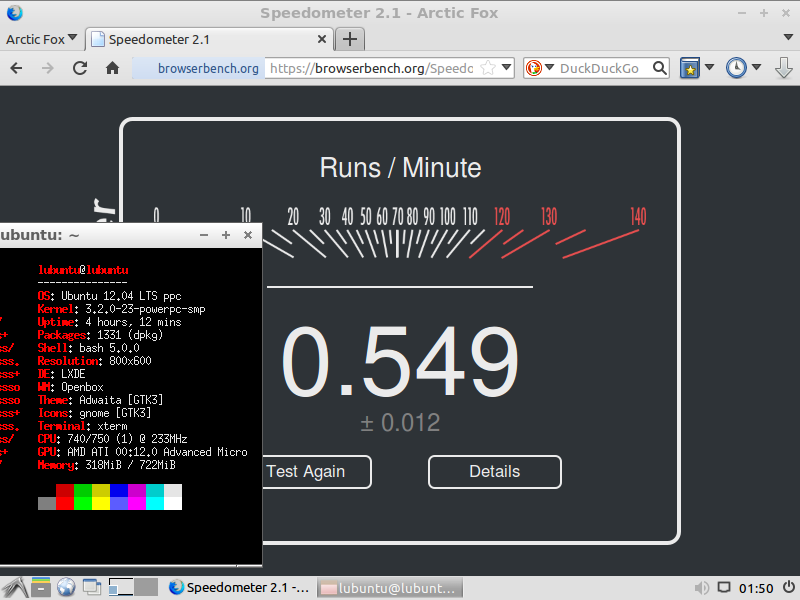Click the OS: Ubuntu 12.04 line
800x600 pixels.
[x=109, y=296]
